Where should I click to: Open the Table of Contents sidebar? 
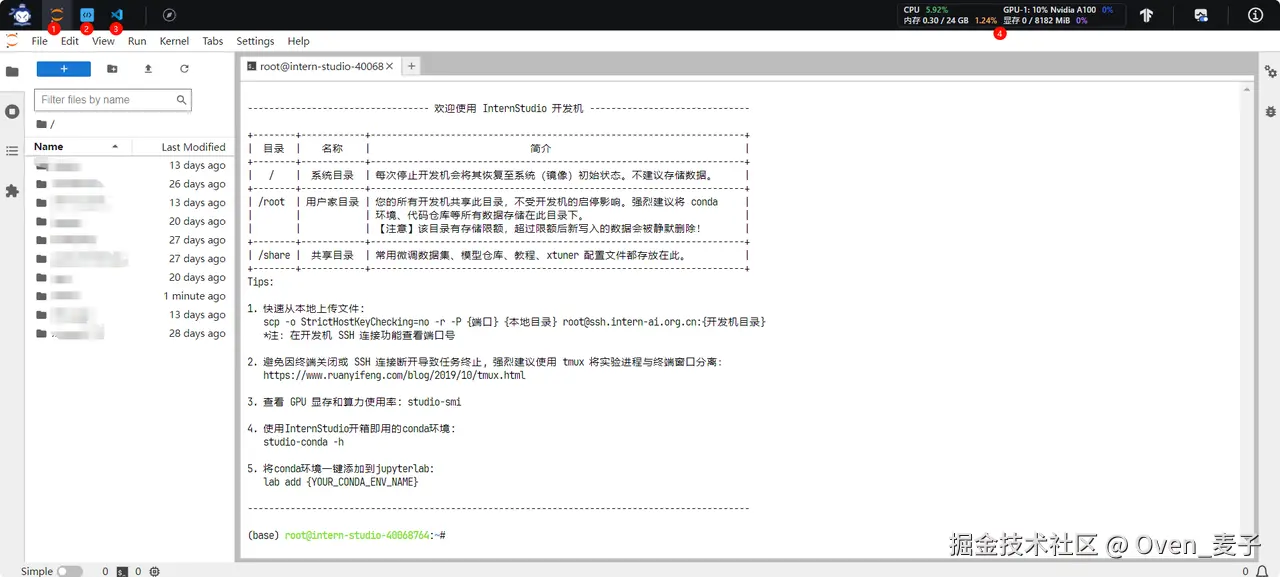click(x=12, y=151)
